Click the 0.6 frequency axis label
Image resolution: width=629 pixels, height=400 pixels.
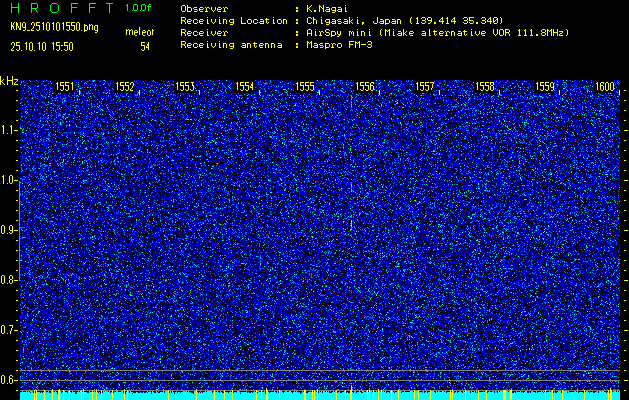9,380
